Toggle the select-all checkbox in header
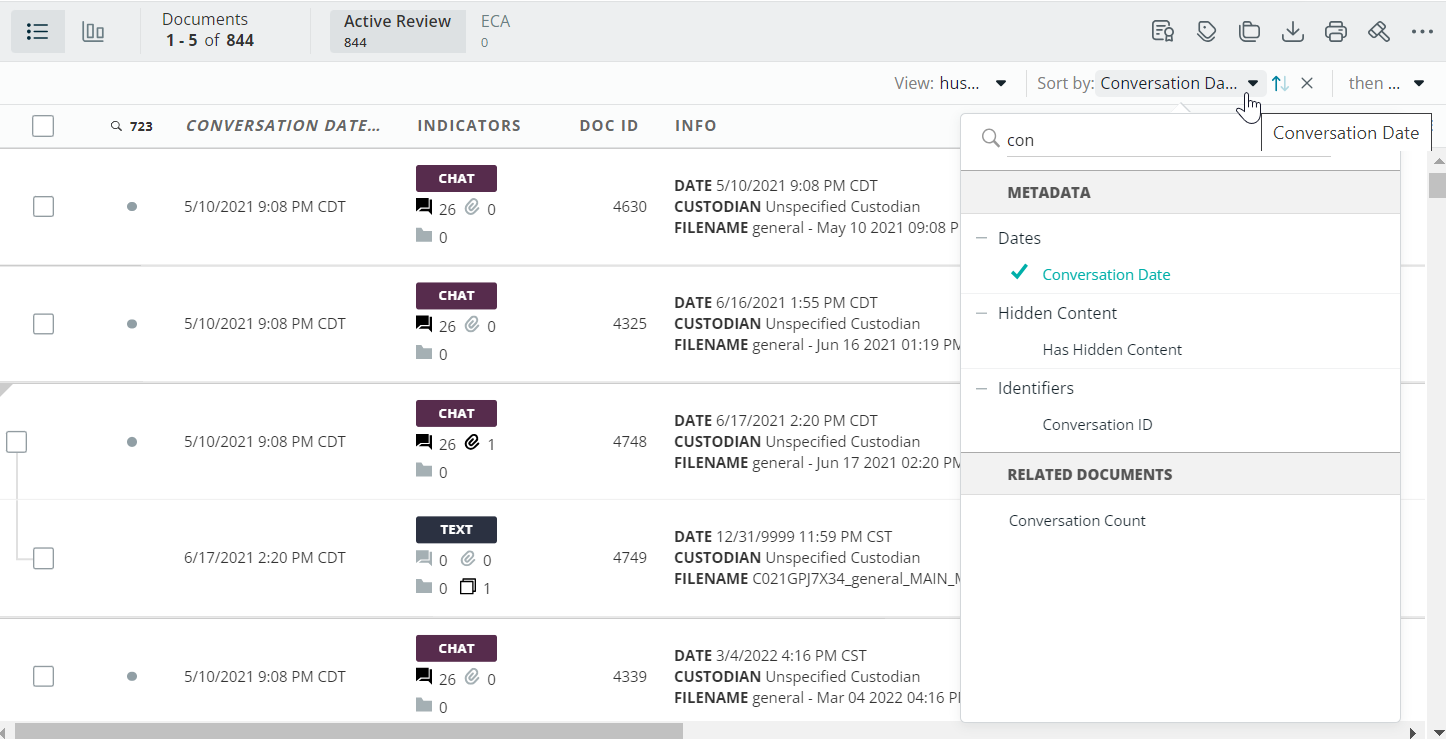 (43, 126)
